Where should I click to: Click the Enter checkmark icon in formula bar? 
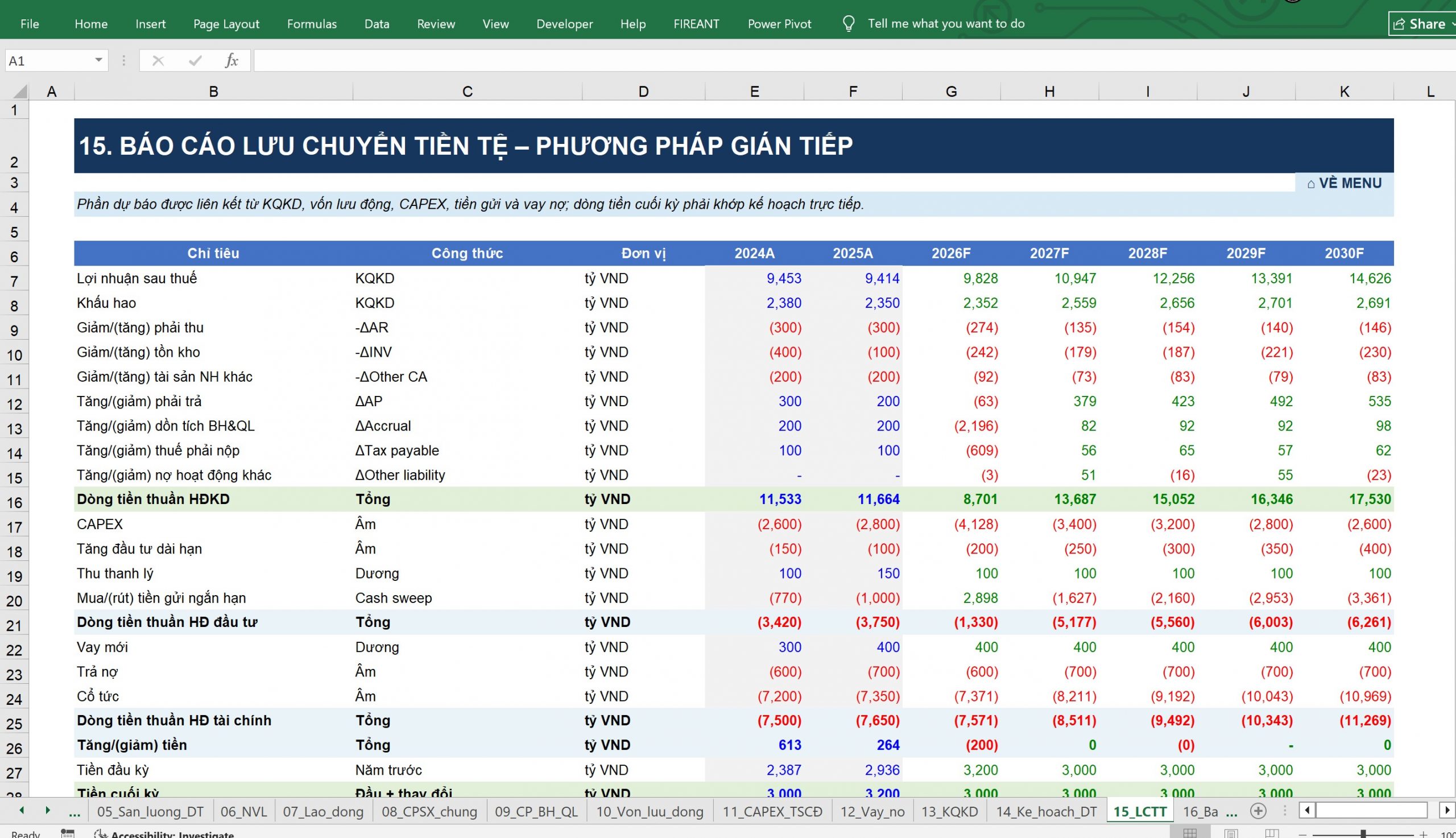click(x=195, y=60)
